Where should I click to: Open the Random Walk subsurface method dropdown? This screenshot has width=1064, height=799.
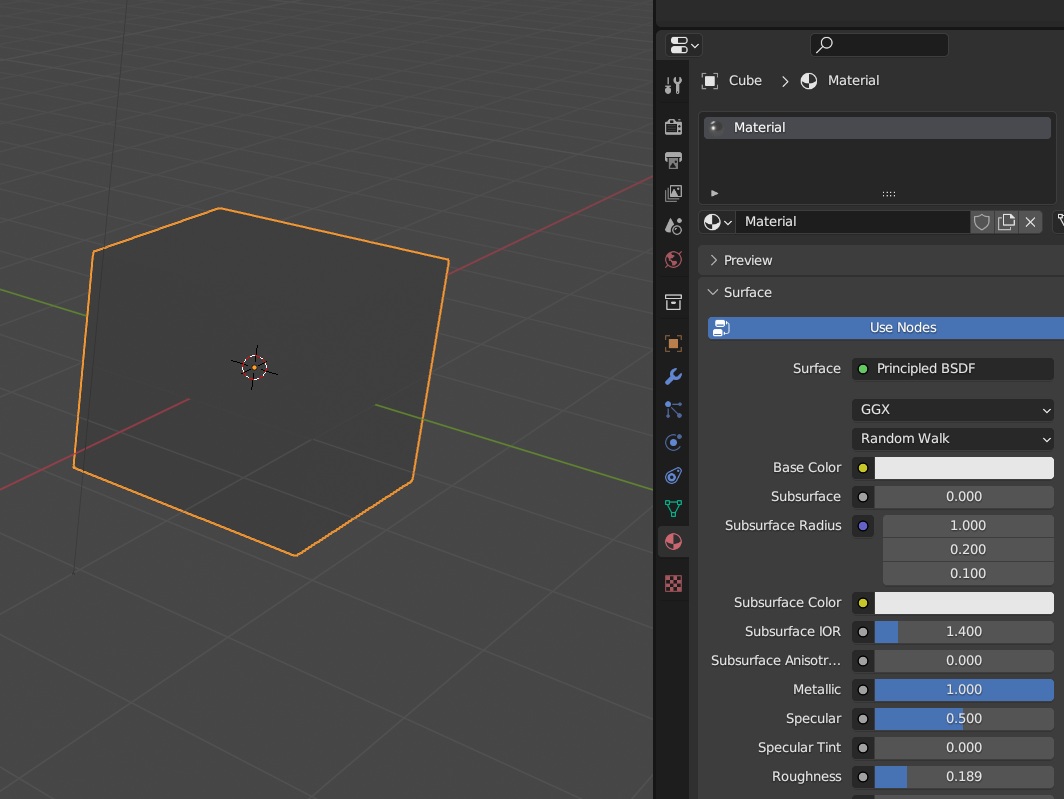click(953, 439)
